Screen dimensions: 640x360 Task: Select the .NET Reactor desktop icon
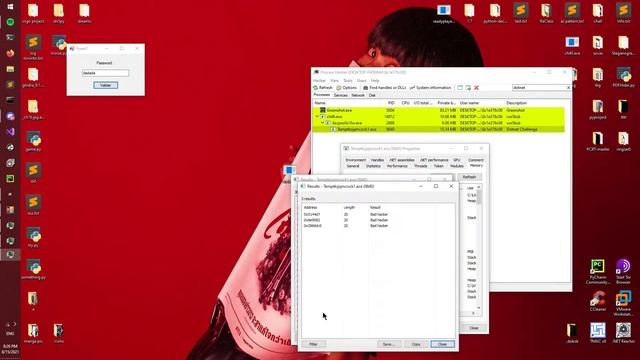coord(623,333)
